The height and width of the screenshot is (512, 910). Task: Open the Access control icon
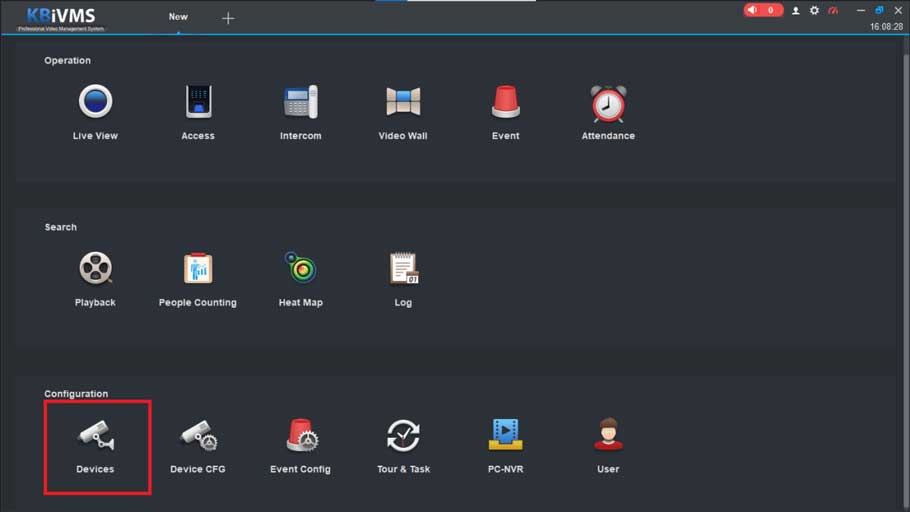pos(198,103)
